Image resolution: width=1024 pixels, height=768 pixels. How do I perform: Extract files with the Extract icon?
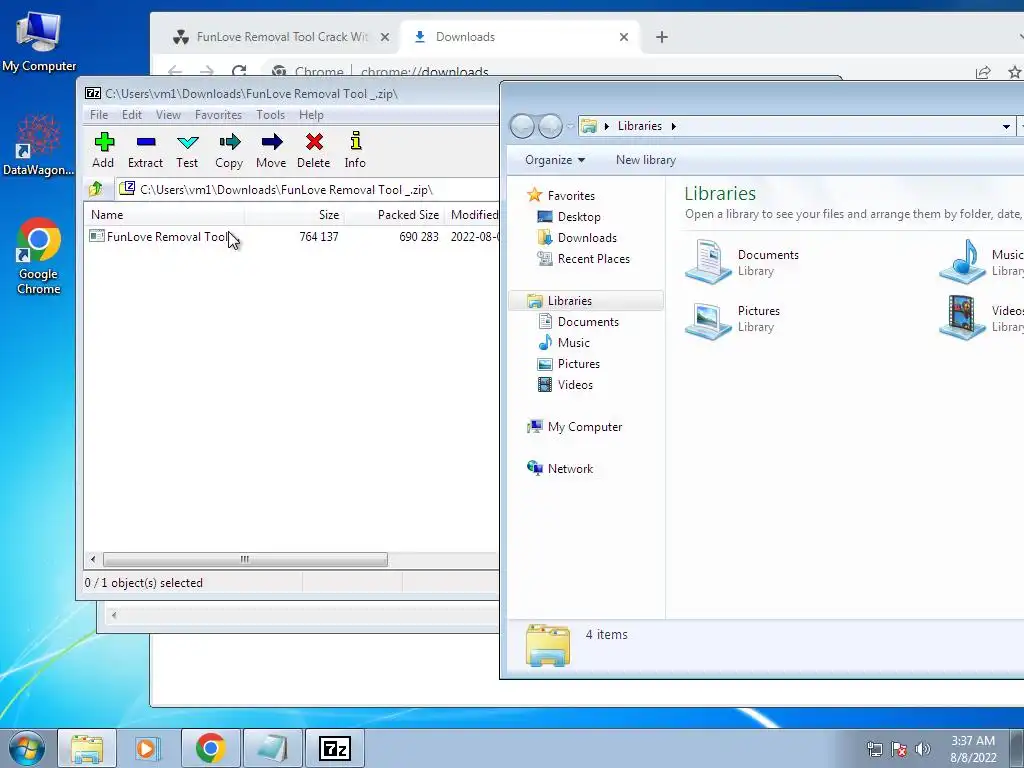point(145,151)
